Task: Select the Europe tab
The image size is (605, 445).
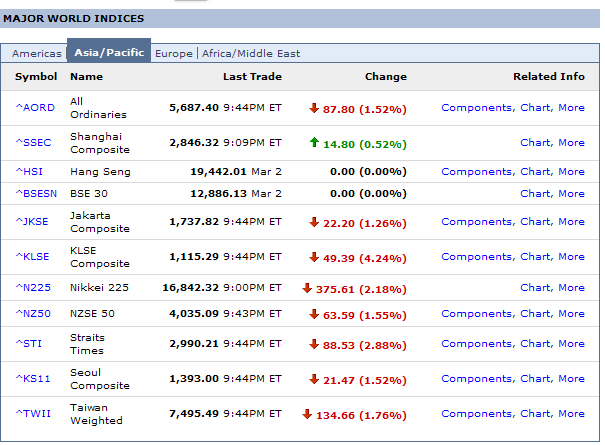Action: tap(173, 53)
